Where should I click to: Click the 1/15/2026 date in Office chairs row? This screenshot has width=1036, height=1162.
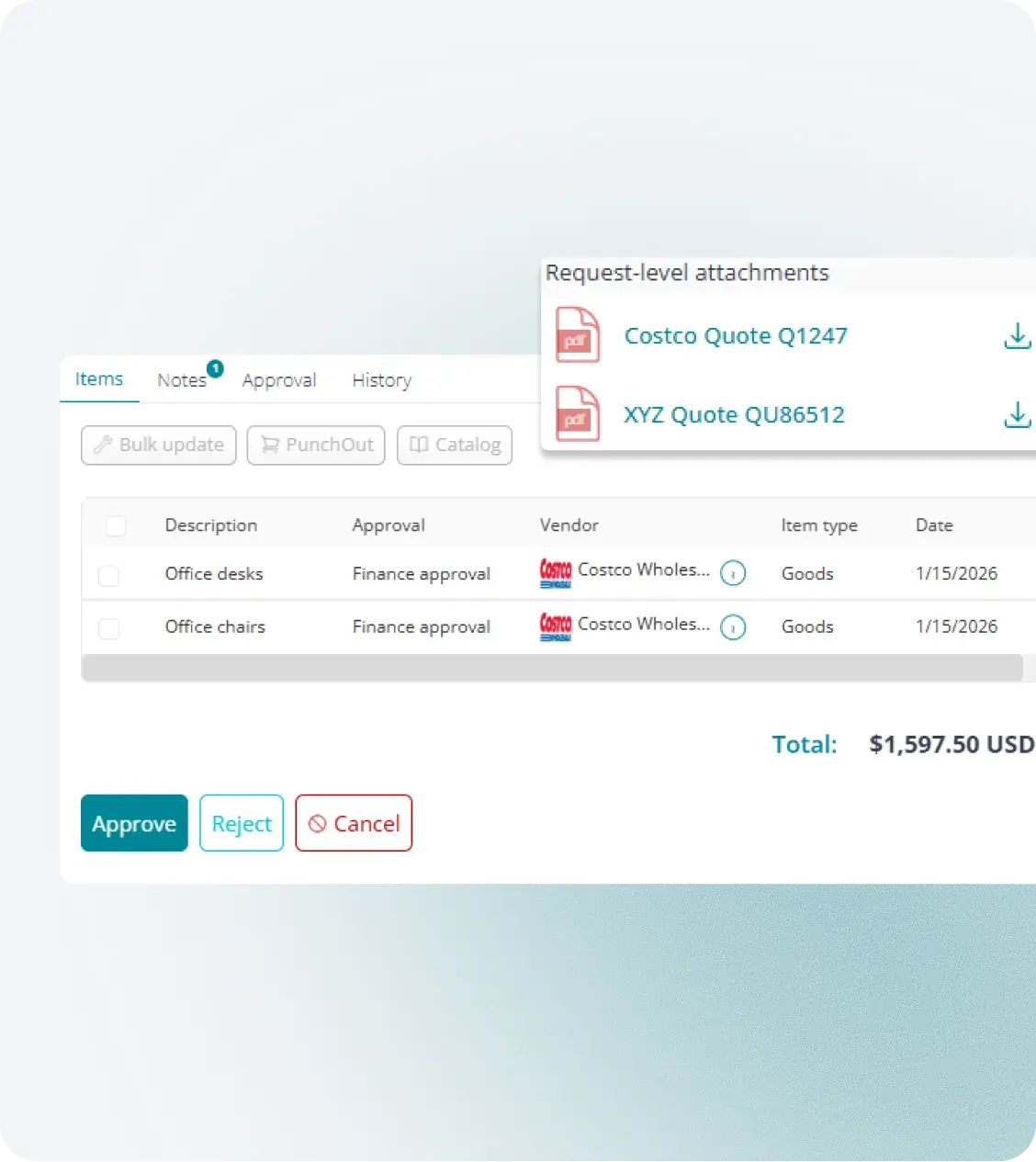(956, 626)
